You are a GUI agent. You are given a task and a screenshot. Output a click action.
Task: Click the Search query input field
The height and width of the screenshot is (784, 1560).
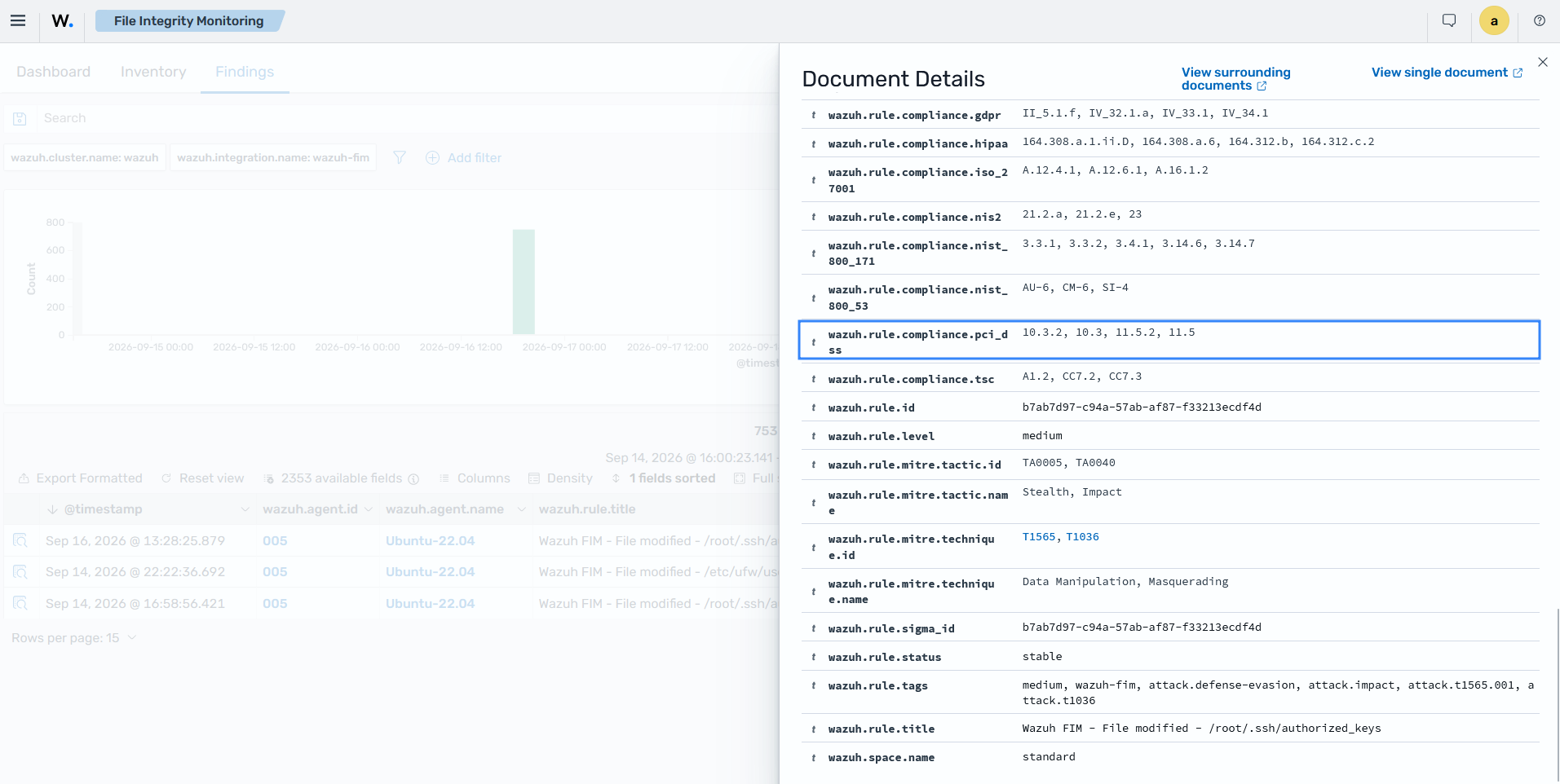click(x=408, y=118)
